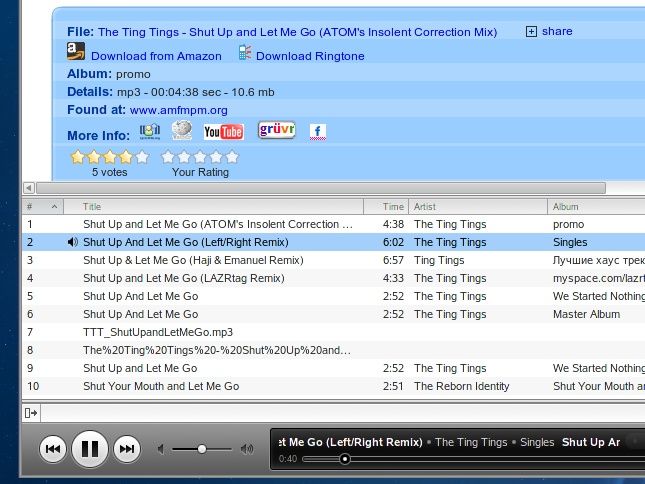Click the Amazon logo icon
The width and height of the screenshot is (645, 484).
(76, 51)
